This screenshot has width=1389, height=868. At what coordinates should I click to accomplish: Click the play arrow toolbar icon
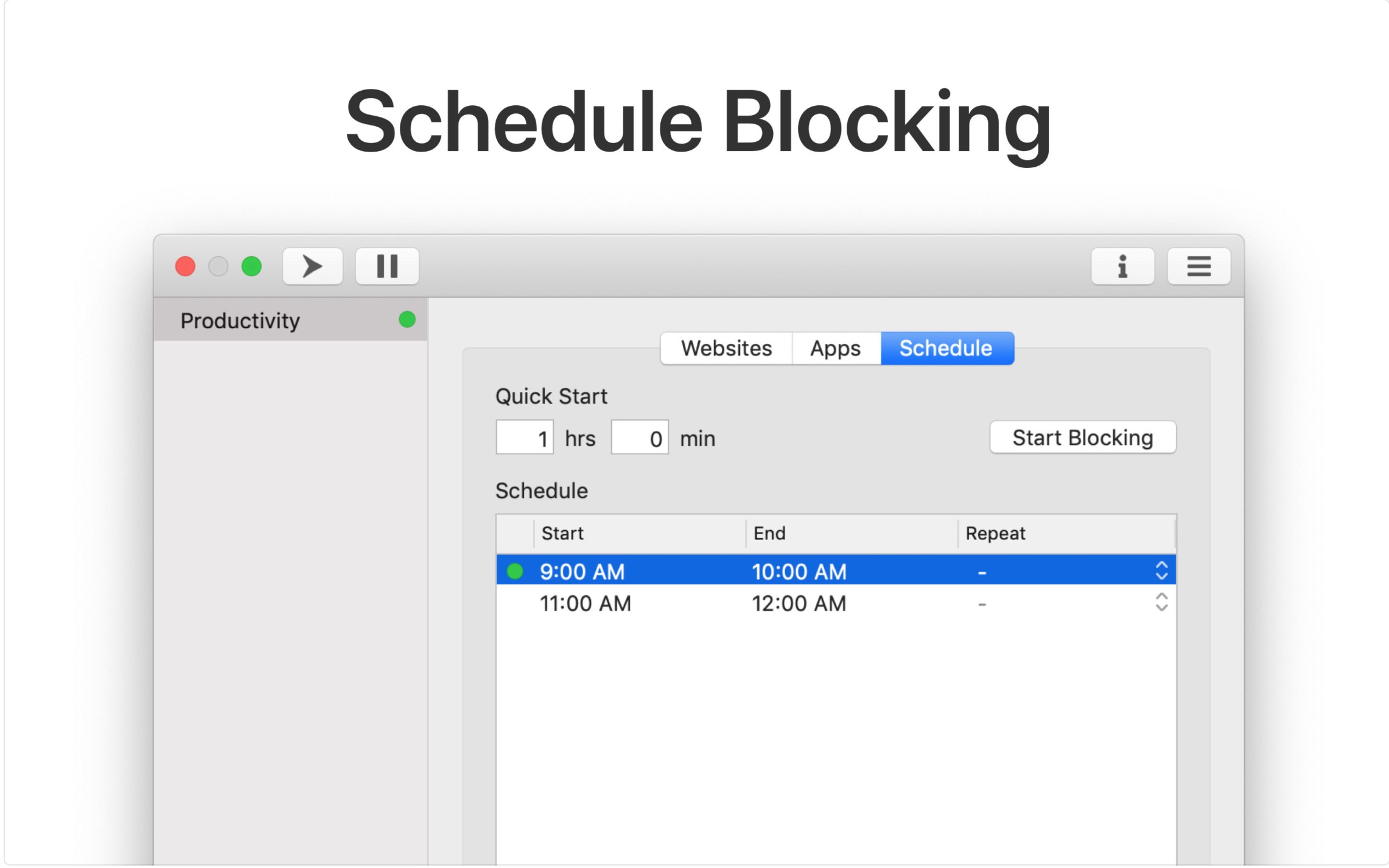(x=312, y=266)
